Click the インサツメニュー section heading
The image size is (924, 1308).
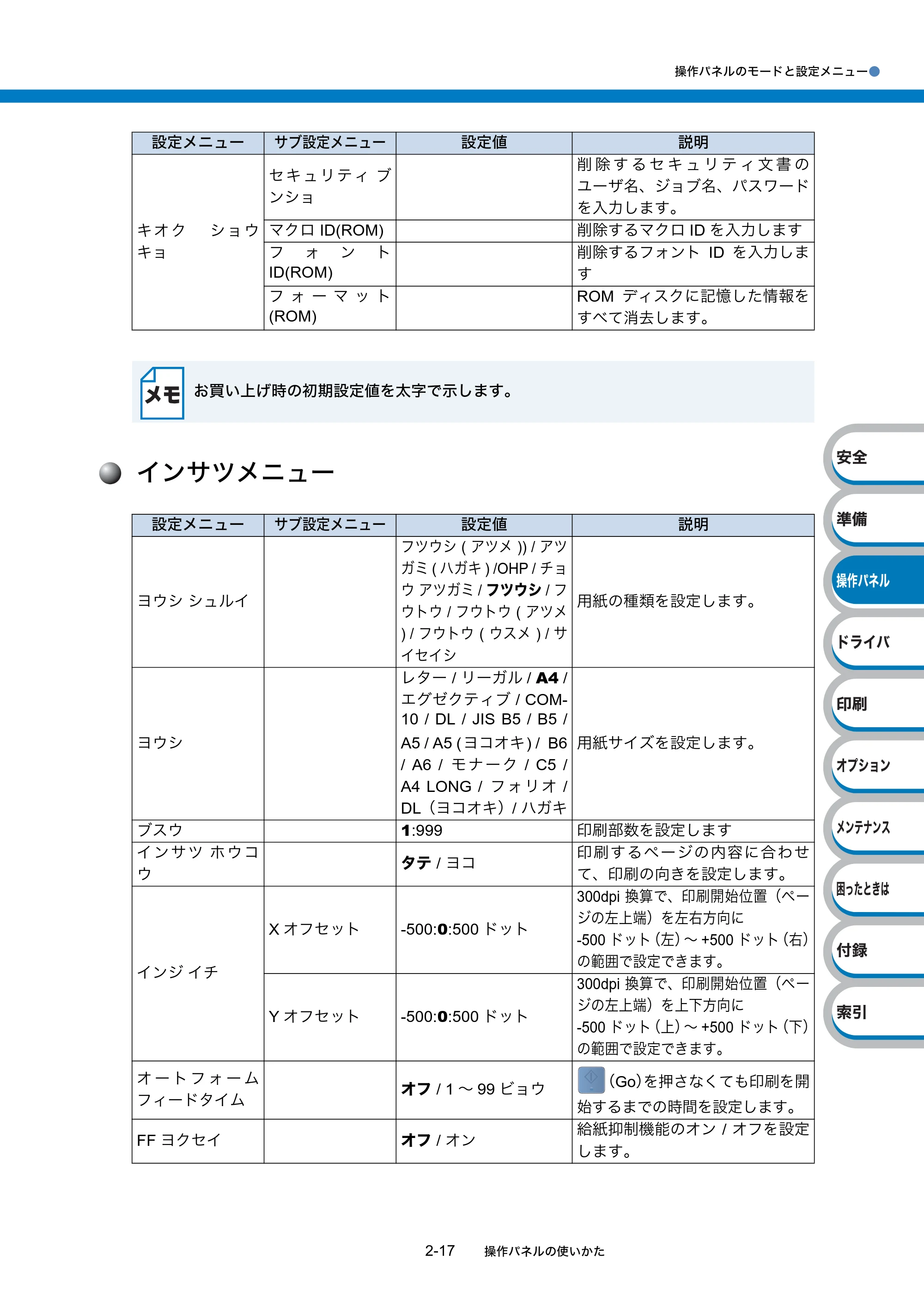(x=236, y=473)
